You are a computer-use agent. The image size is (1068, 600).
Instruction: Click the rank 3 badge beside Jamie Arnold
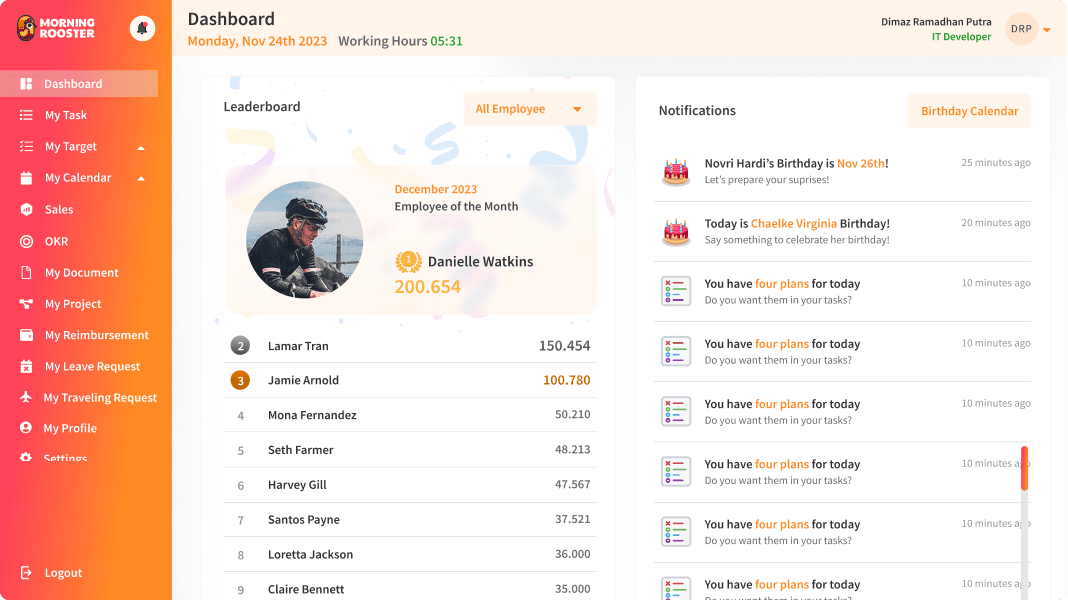point(240,380)
